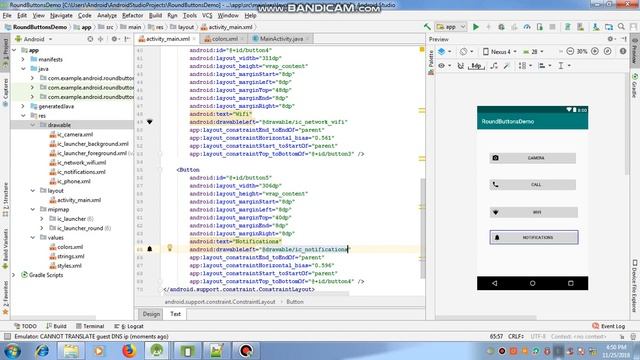Set default margins 8dp button

[476, 66]
